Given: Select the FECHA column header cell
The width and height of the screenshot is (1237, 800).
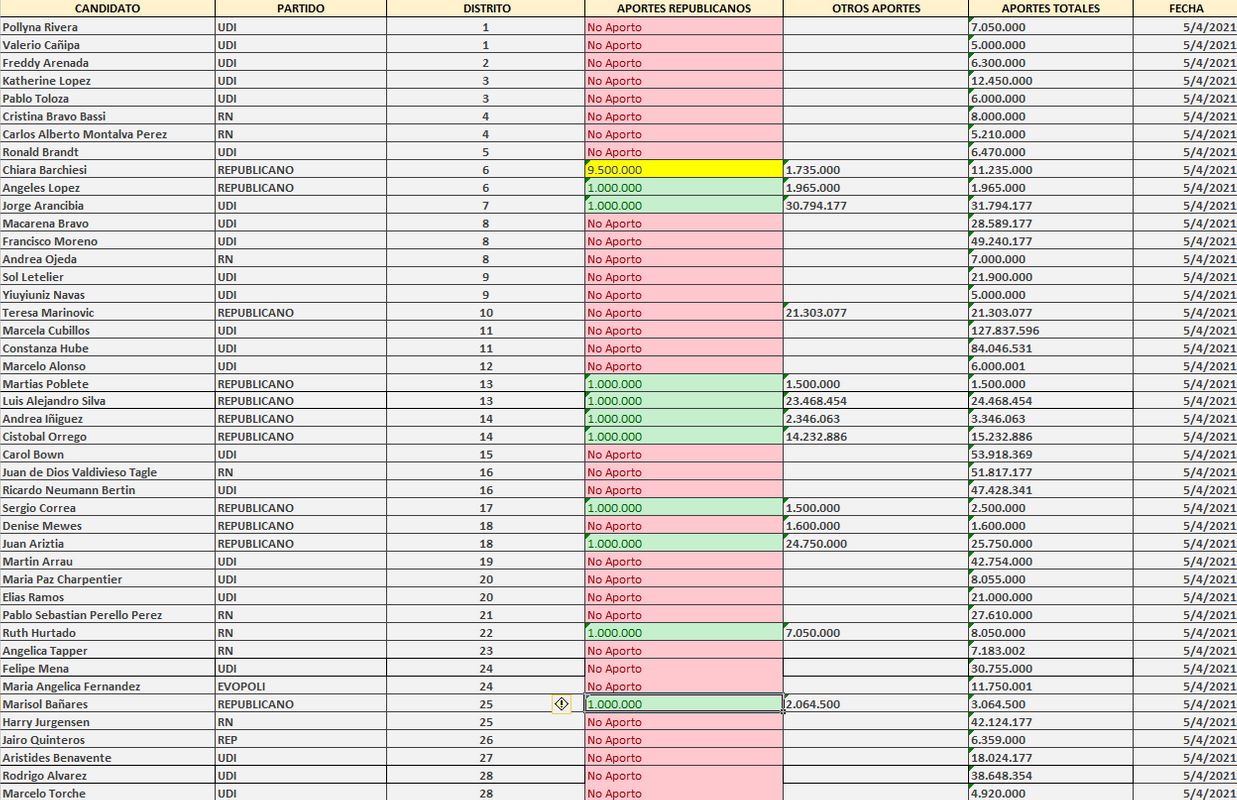Looking at the screenshot, I should point(1186,8).
